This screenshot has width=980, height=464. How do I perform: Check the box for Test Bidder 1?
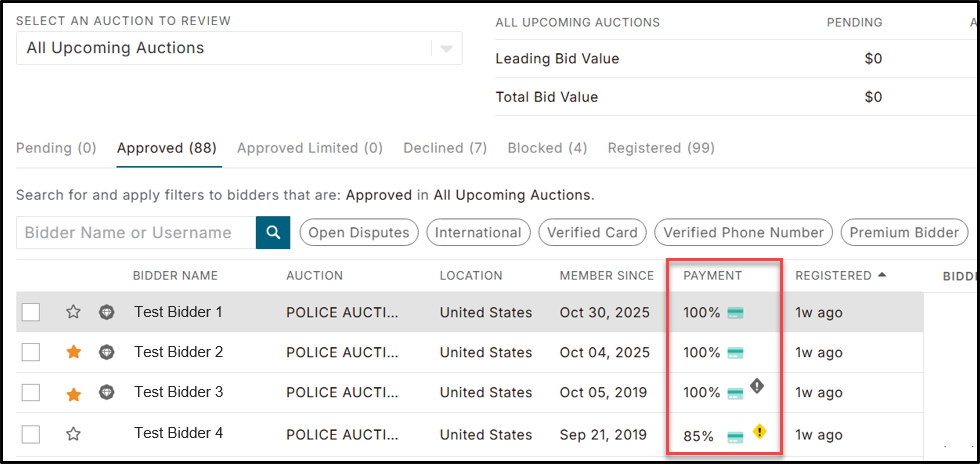pos(31,311)
